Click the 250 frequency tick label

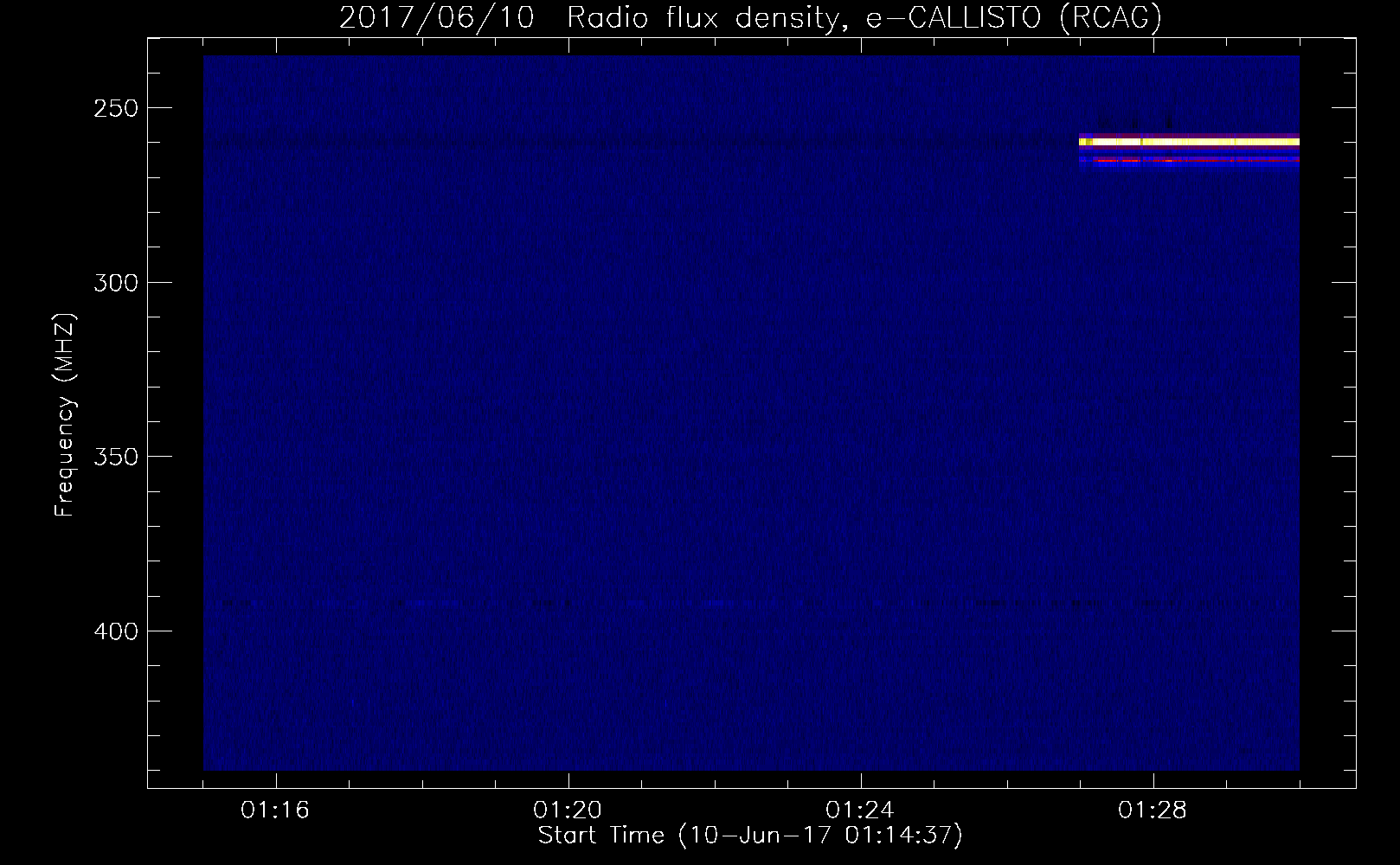(x=116, y=109)
